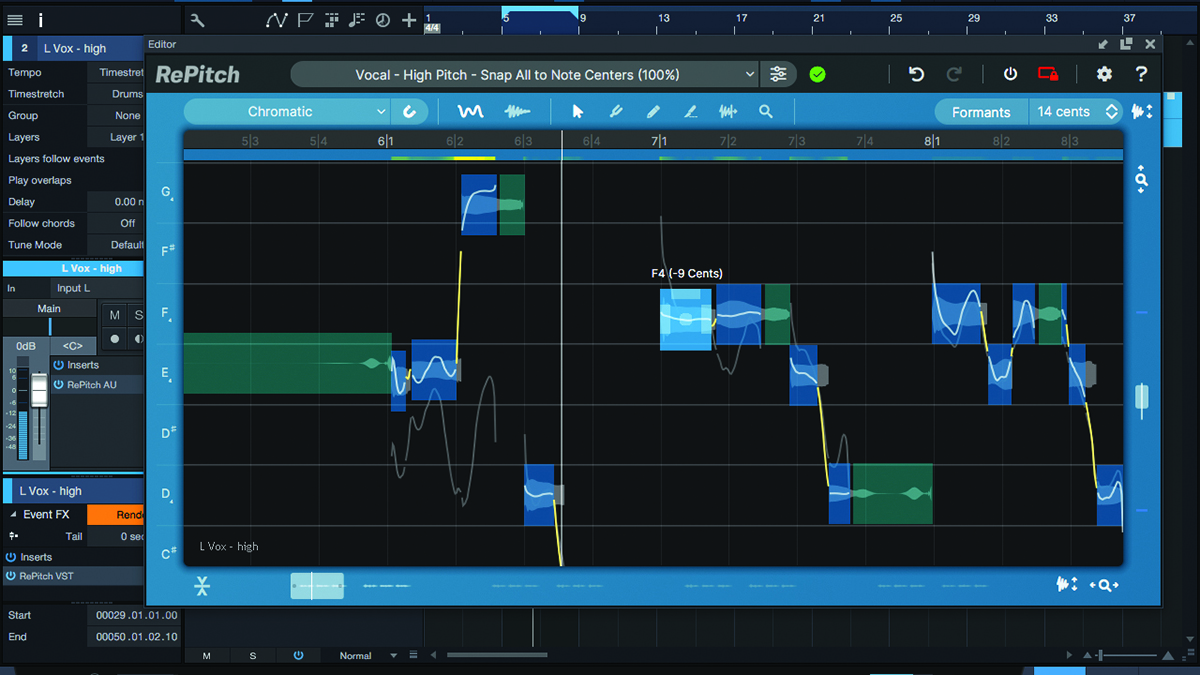Click the Main output button
Viewport: 1200px width, 675px height.
point(49,309)
